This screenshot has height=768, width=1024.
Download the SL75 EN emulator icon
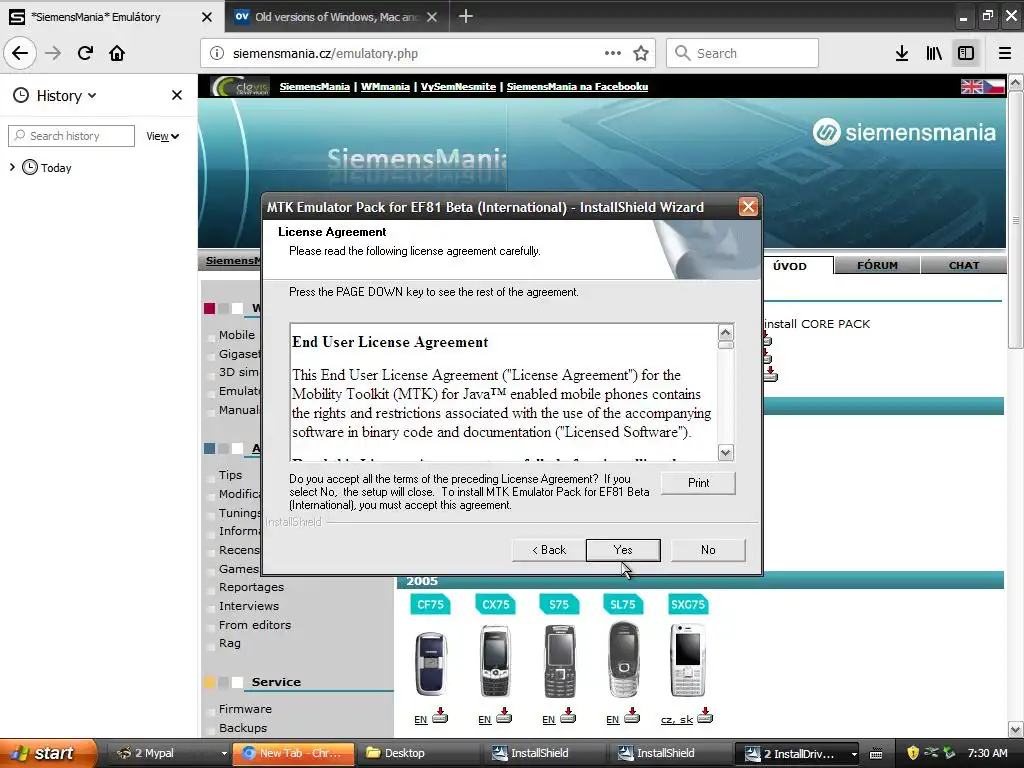[x=632, y=715]
